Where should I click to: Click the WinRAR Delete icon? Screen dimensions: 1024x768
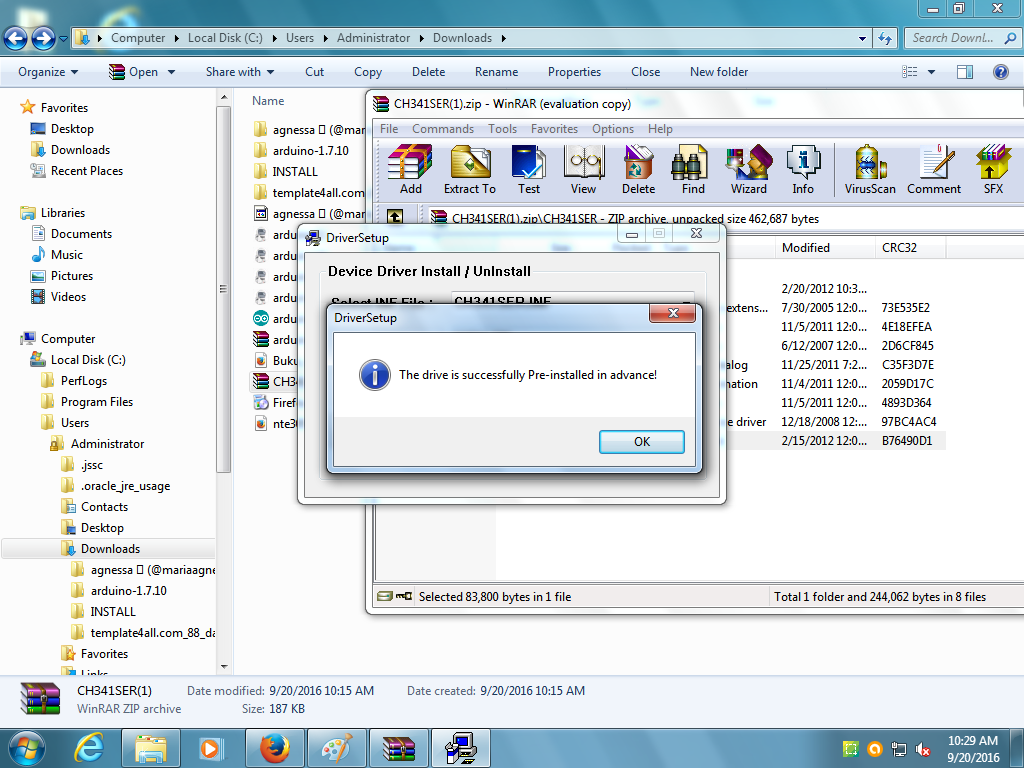coord(638,170)
